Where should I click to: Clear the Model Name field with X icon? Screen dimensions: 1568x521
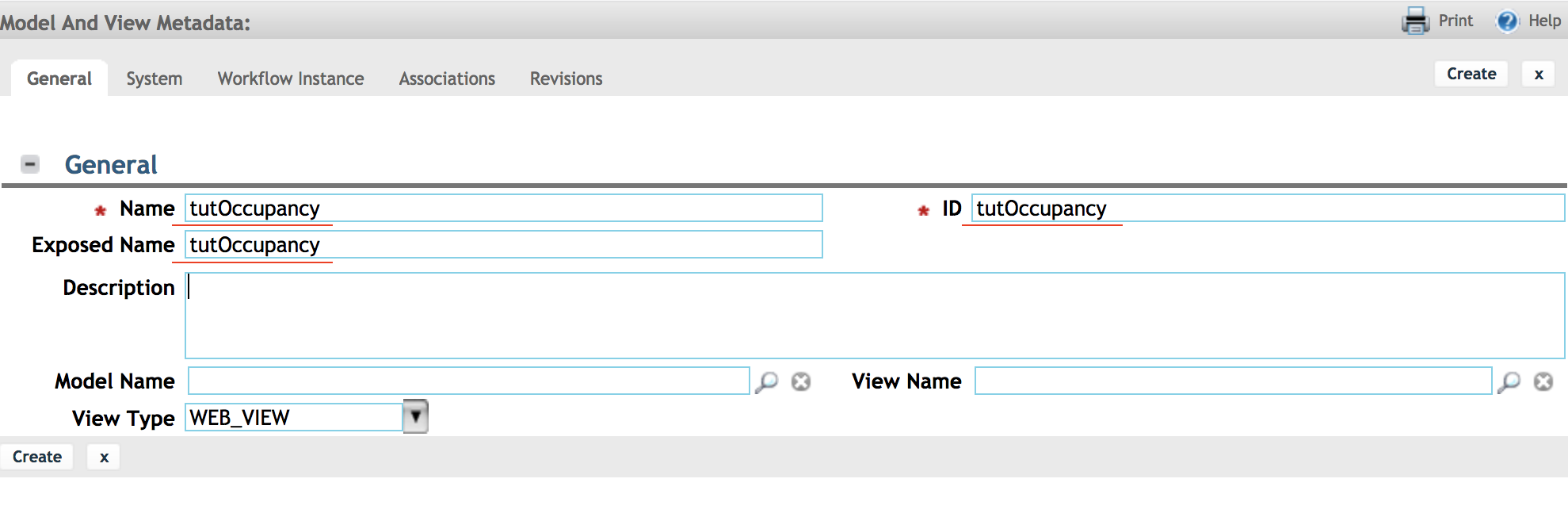[x=801, y=382]
